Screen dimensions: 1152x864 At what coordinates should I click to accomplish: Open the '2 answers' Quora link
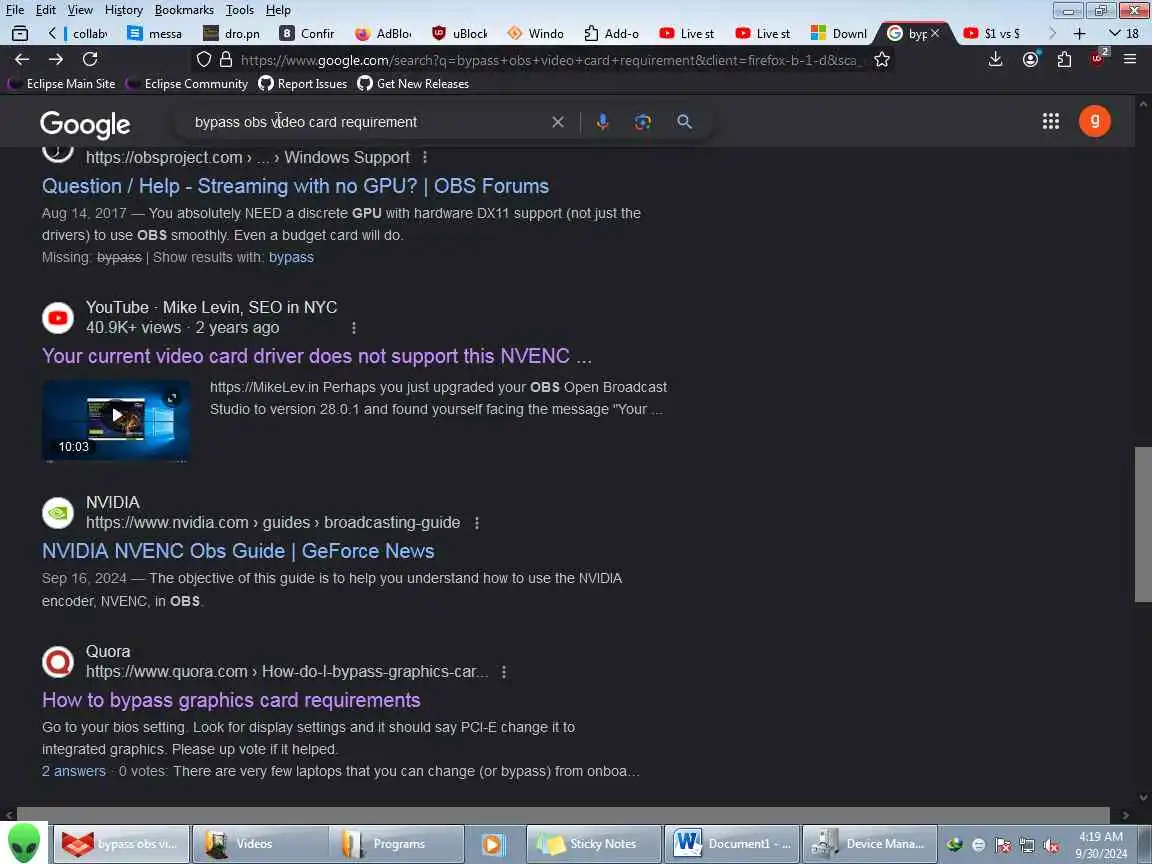[73, 771]
